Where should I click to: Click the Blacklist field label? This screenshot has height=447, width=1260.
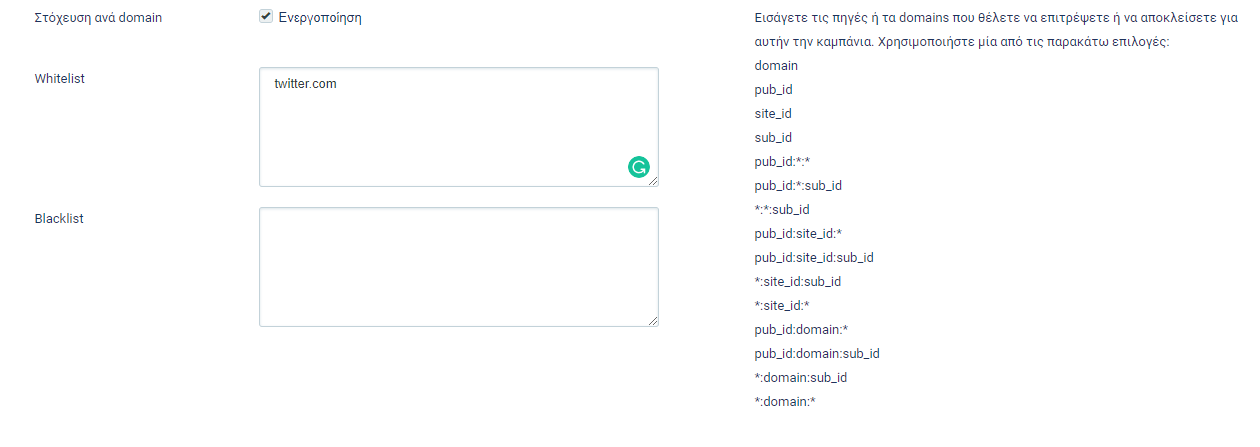59,218
